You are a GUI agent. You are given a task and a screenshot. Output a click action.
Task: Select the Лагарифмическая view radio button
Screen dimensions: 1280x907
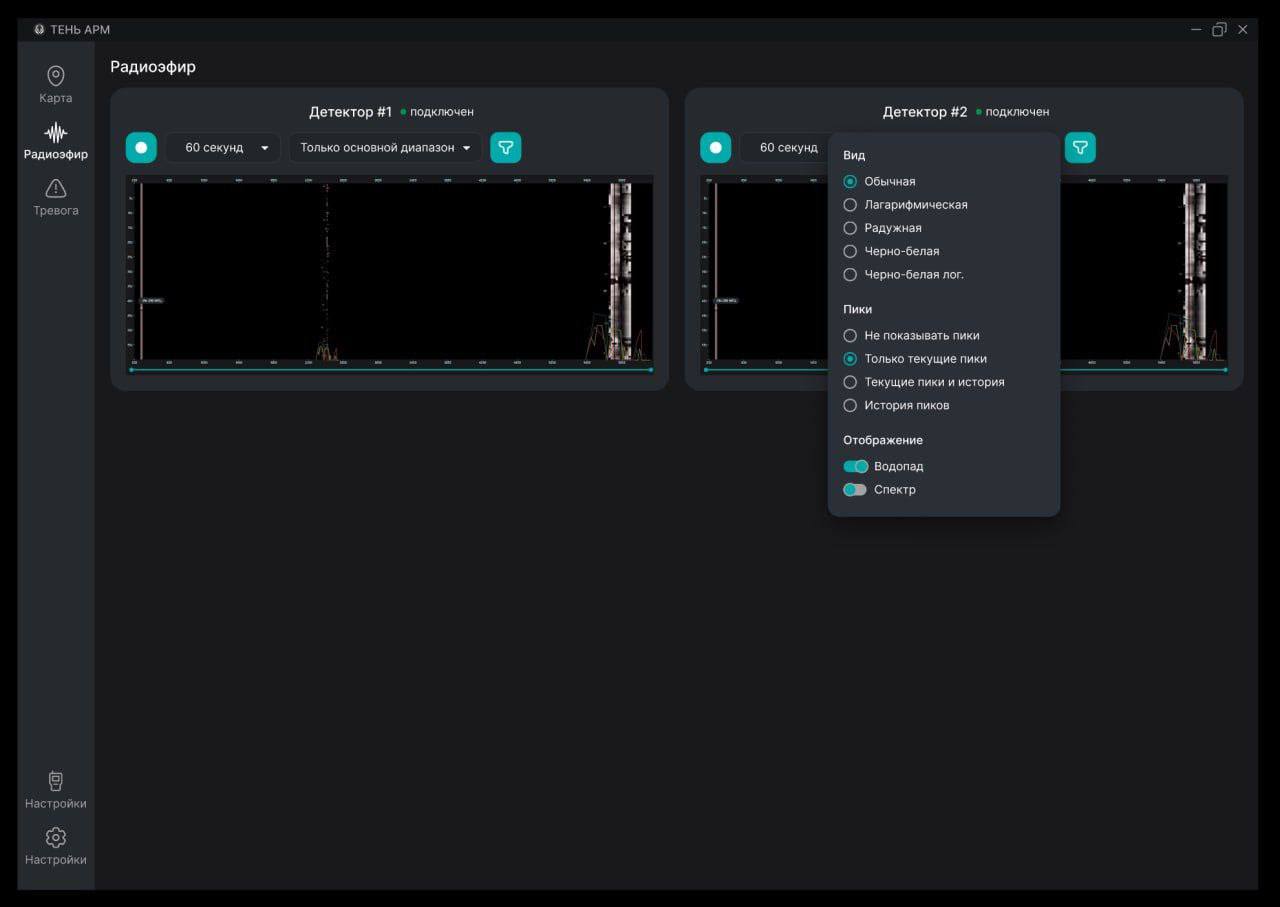pyautogui.click(x=850, y=205)
